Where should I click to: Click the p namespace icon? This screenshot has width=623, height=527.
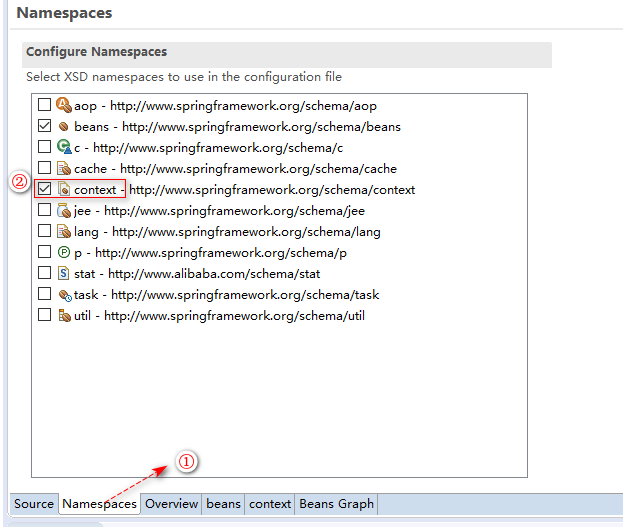pos(64,252)
